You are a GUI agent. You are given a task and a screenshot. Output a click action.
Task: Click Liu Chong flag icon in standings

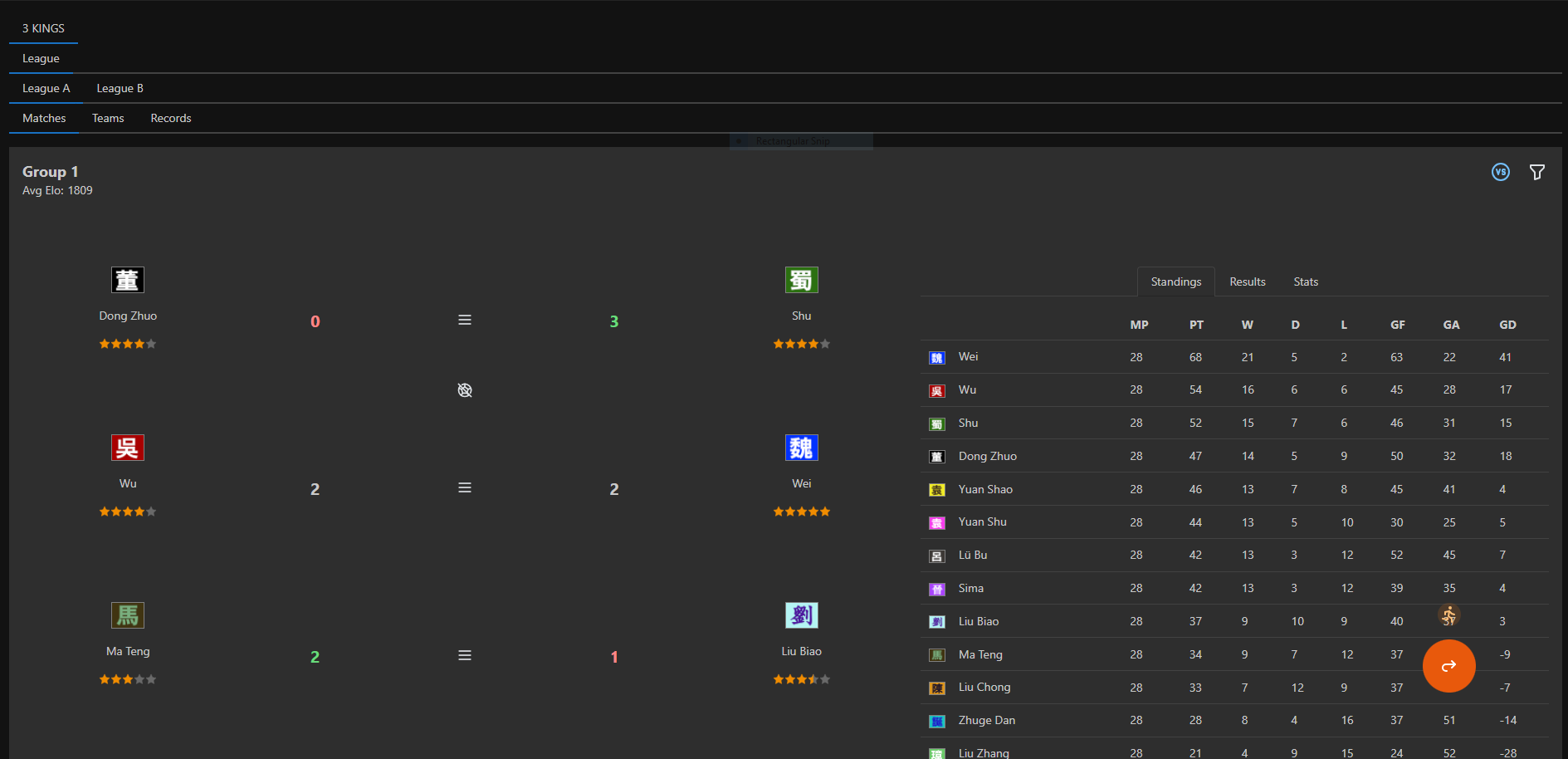tap(937, 688)
